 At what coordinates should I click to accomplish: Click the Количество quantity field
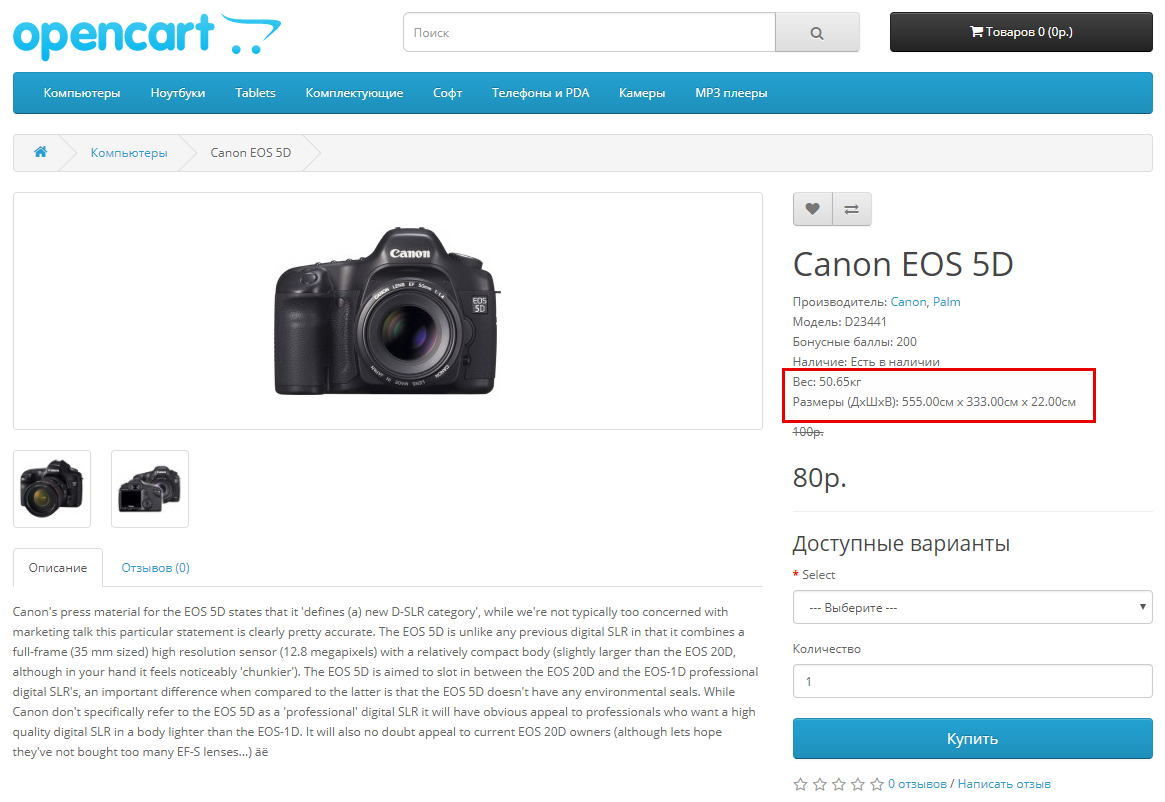coord(972,681)
